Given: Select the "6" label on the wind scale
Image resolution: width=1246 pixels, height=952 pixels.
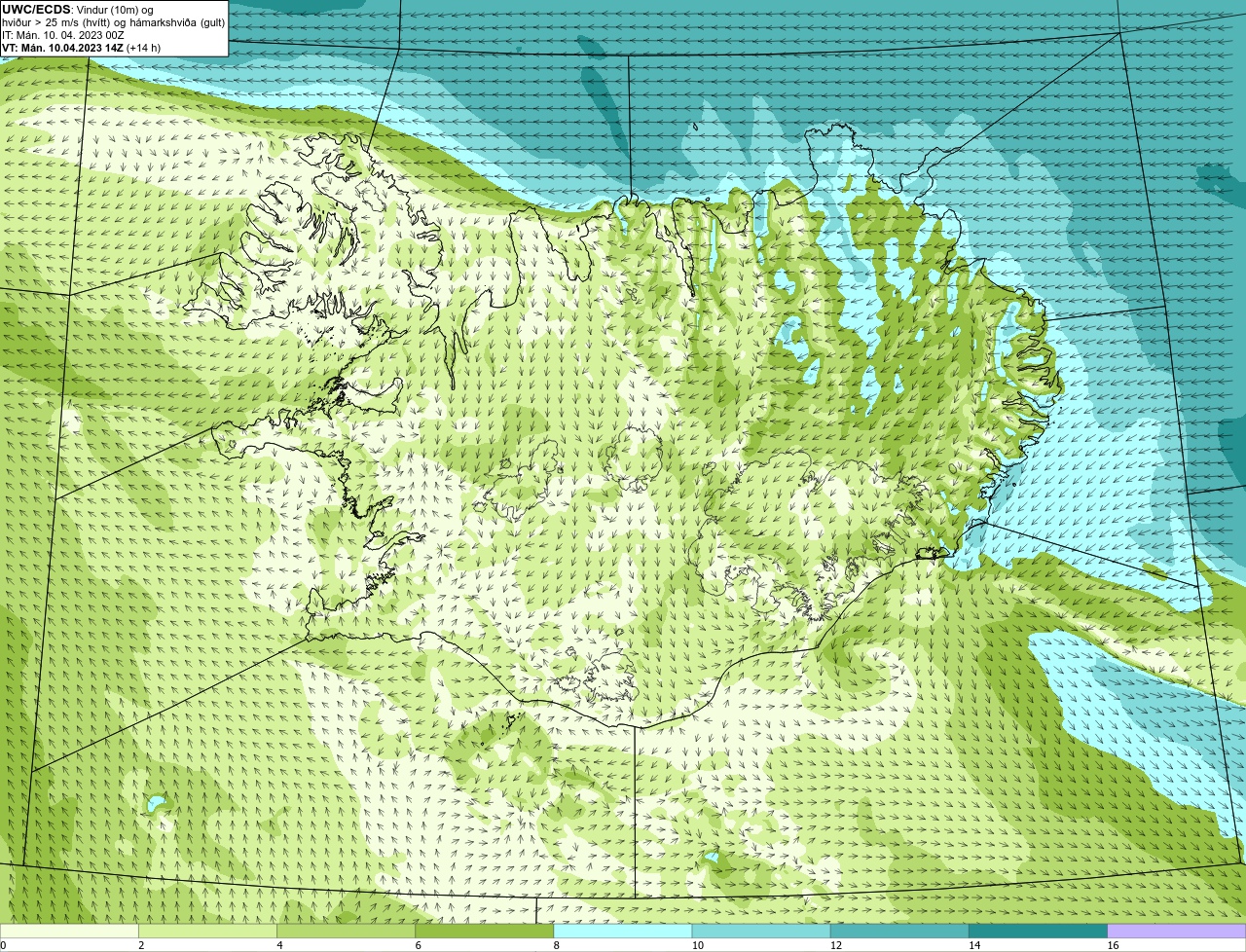Looking at the screenshot, I should click(x=419, y=945).
